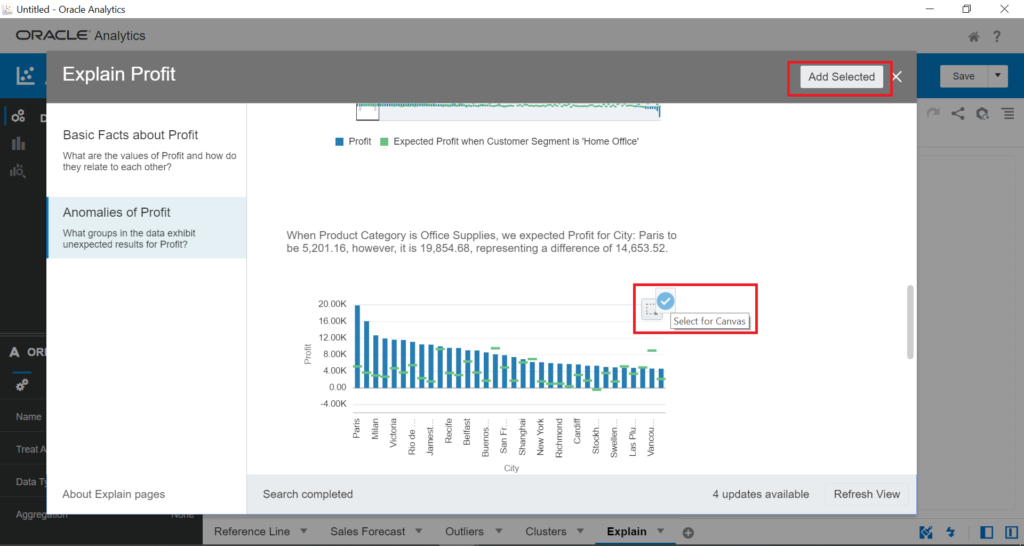Viewport: 1024px width, 546px height.
Task: Restore the application window
Action: click(x=967, y=9)
